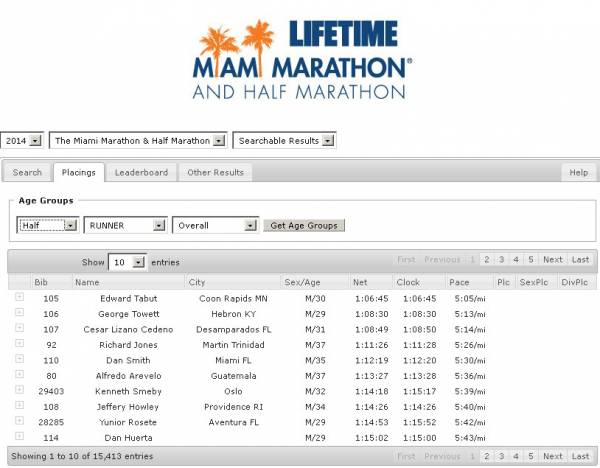The height and width of the screenshot is (468, 600).
Task: Go to page 2 in top pagination
Action: click(x=487, y=260)
